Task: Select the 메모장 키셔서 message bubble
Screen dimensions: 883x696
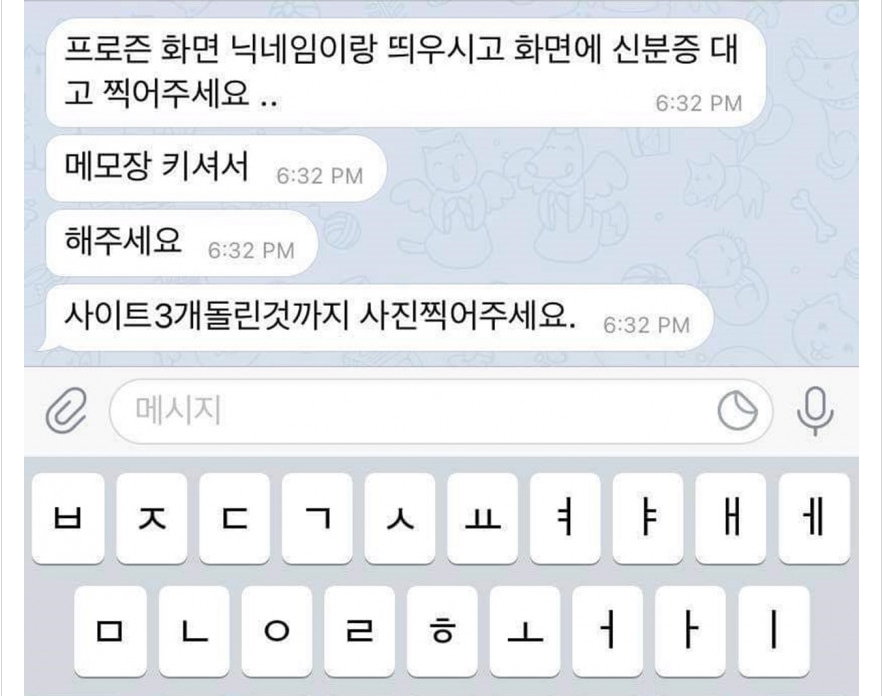Action: [216, 168]
